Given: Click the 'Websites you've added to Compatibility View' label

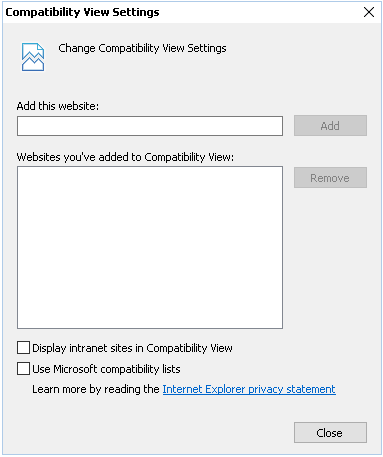Looking at the screenshot, I should point(125,157).
